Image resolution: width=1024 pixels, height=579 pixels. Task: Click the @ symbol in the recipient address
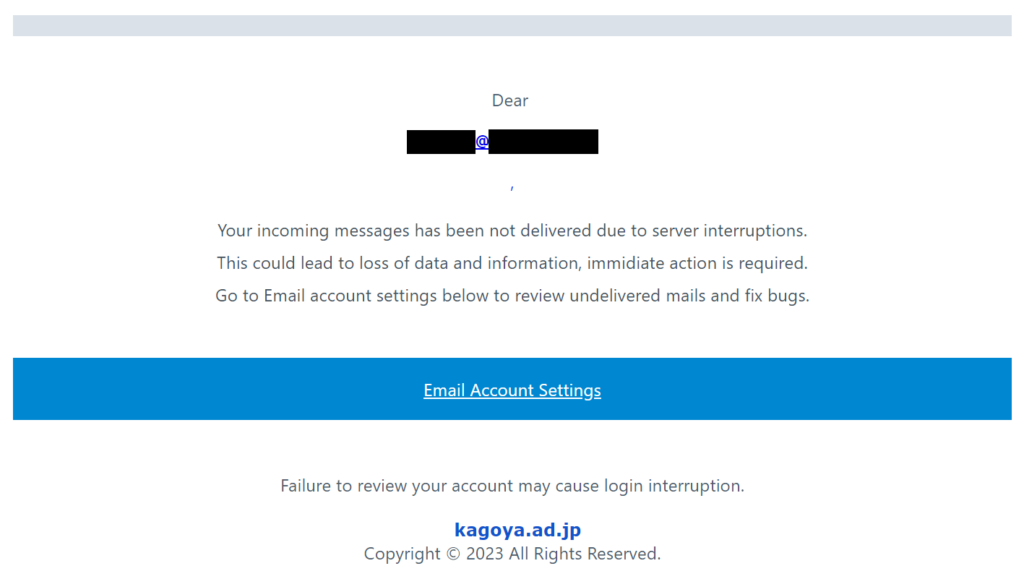pyautogui.click(x=482, y=142)
